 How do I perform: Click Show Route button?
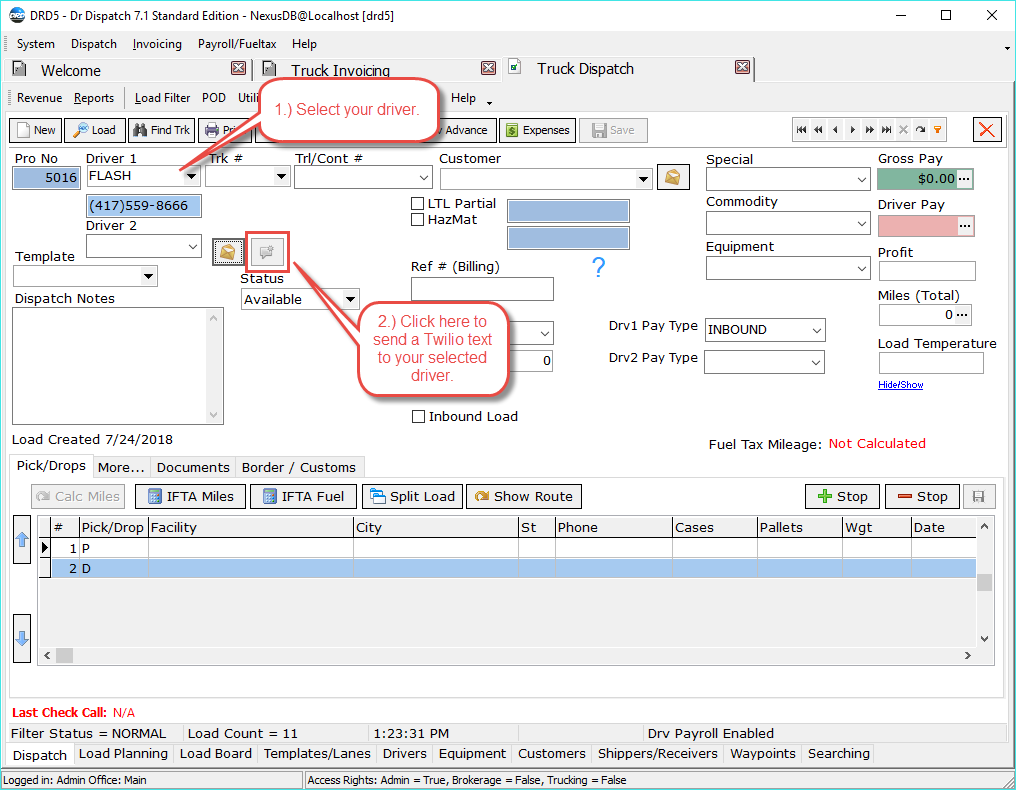pos(524,496)
